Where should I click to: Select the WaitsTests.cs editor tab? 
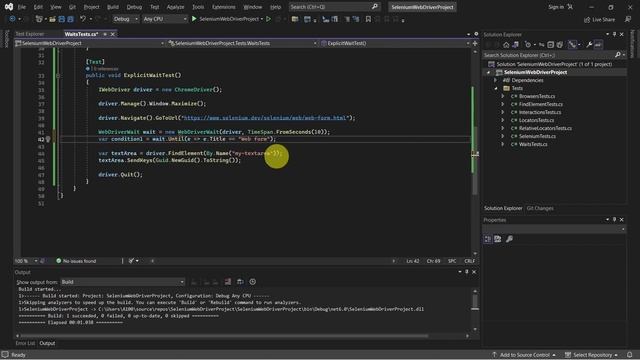point(81,34)
